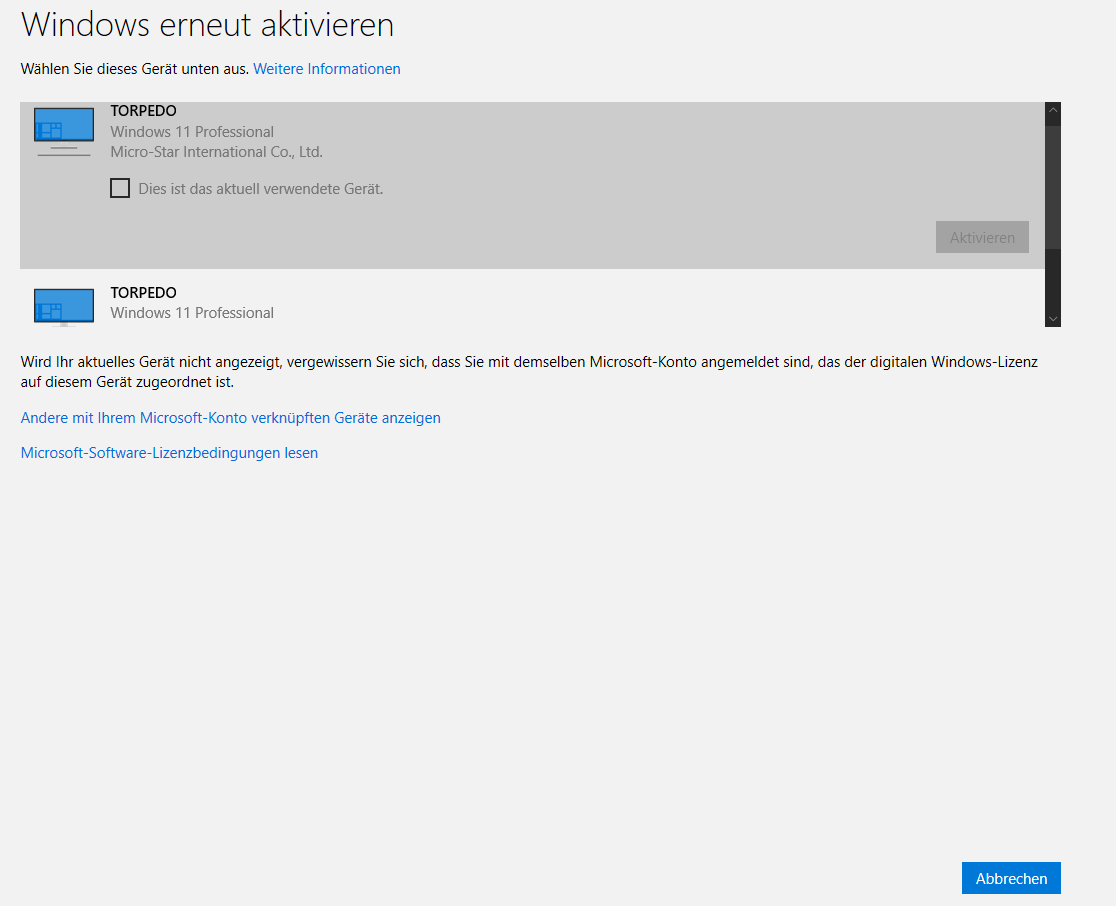Click the device list scroll-down arrow
Screen dimensions: 1116x906
click(x=1053, y=319)
